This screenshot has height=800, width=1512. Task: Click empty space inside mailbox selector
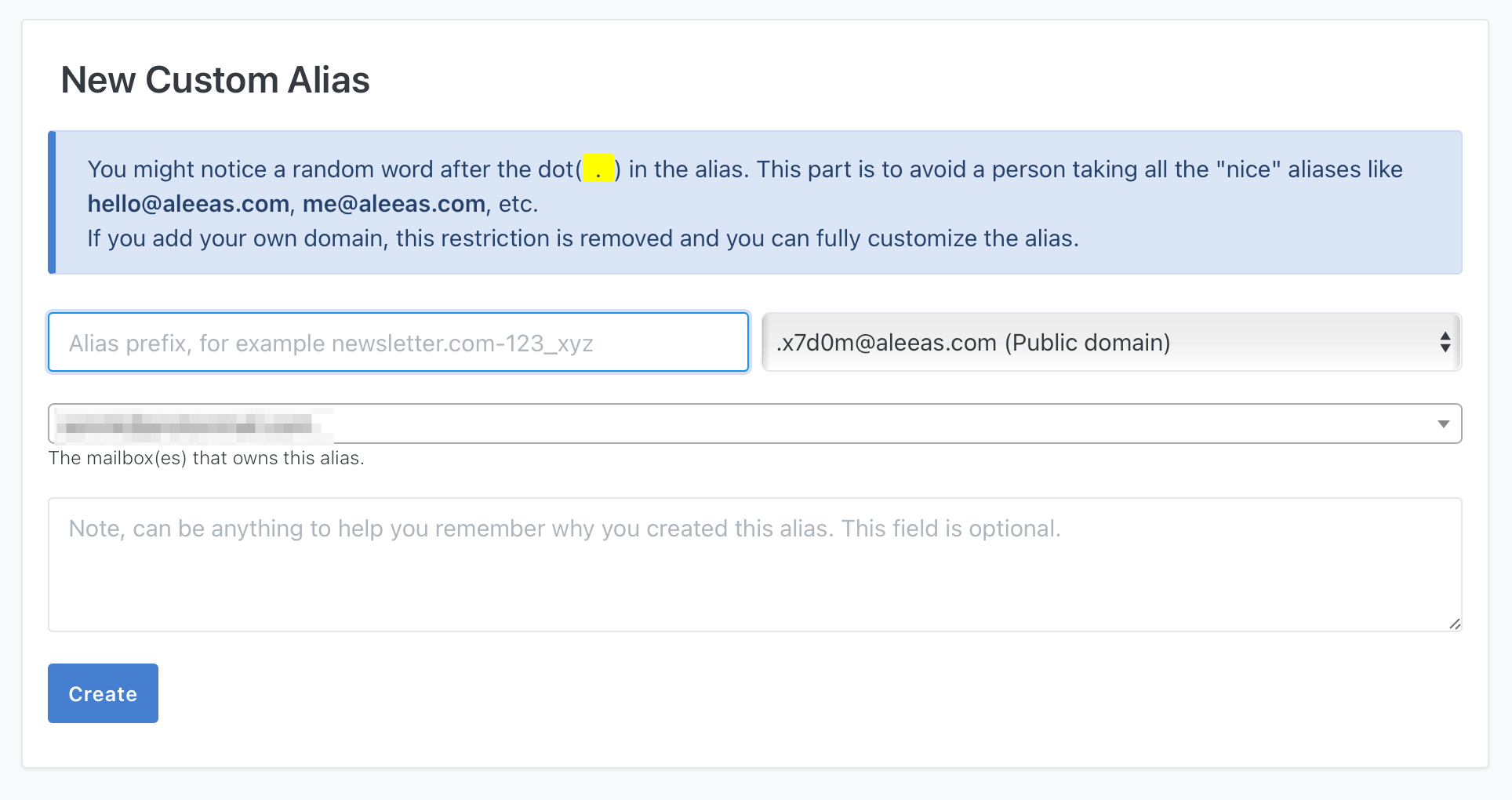pos(863,424)
